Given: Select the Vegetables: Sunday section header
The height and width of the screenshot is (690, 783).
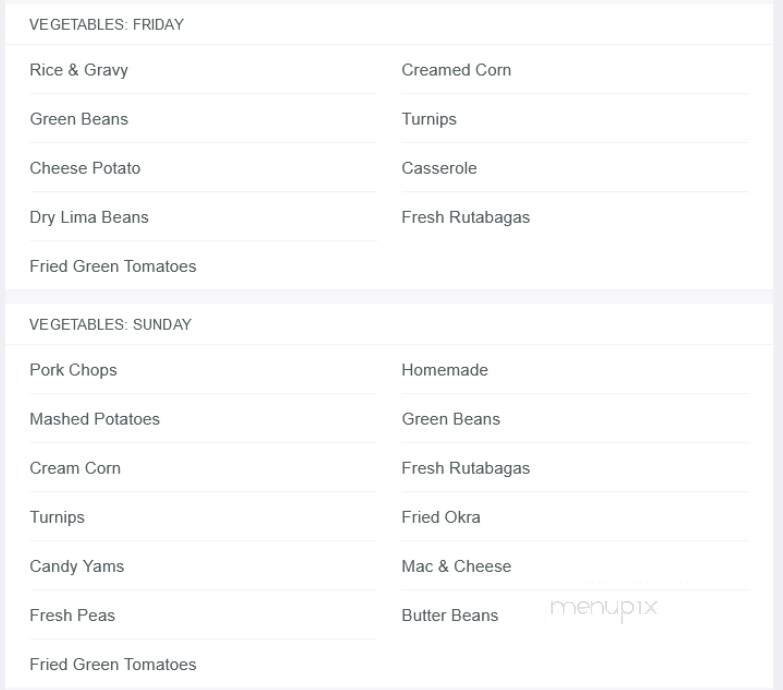Looking at the screenshot, I should point(110,325).
